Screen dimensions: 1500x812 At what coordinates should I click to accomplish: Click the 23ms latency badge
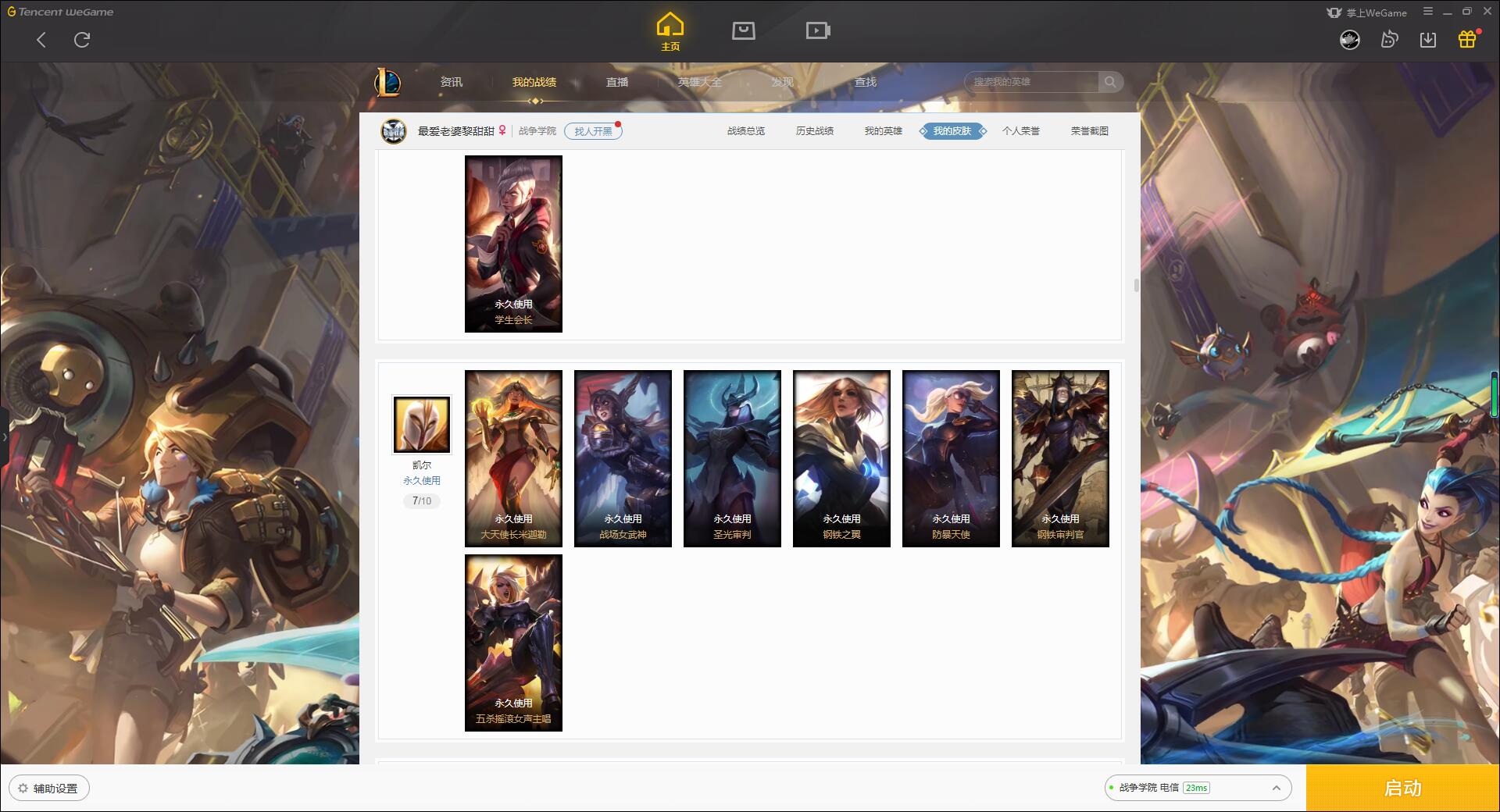coord(1196,788)
